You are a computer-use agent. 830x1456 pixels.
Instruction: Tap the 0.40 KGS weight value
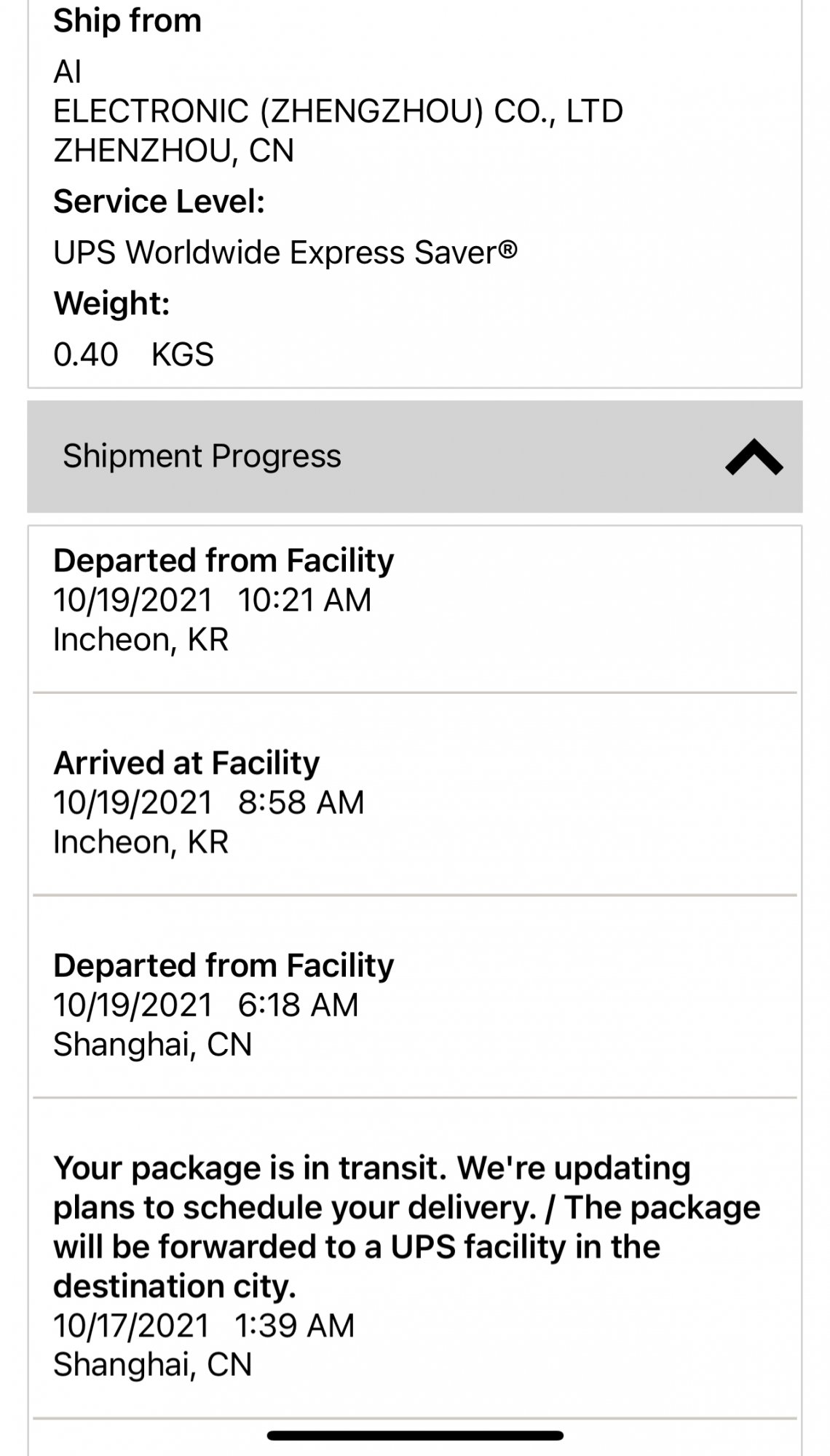134,355
